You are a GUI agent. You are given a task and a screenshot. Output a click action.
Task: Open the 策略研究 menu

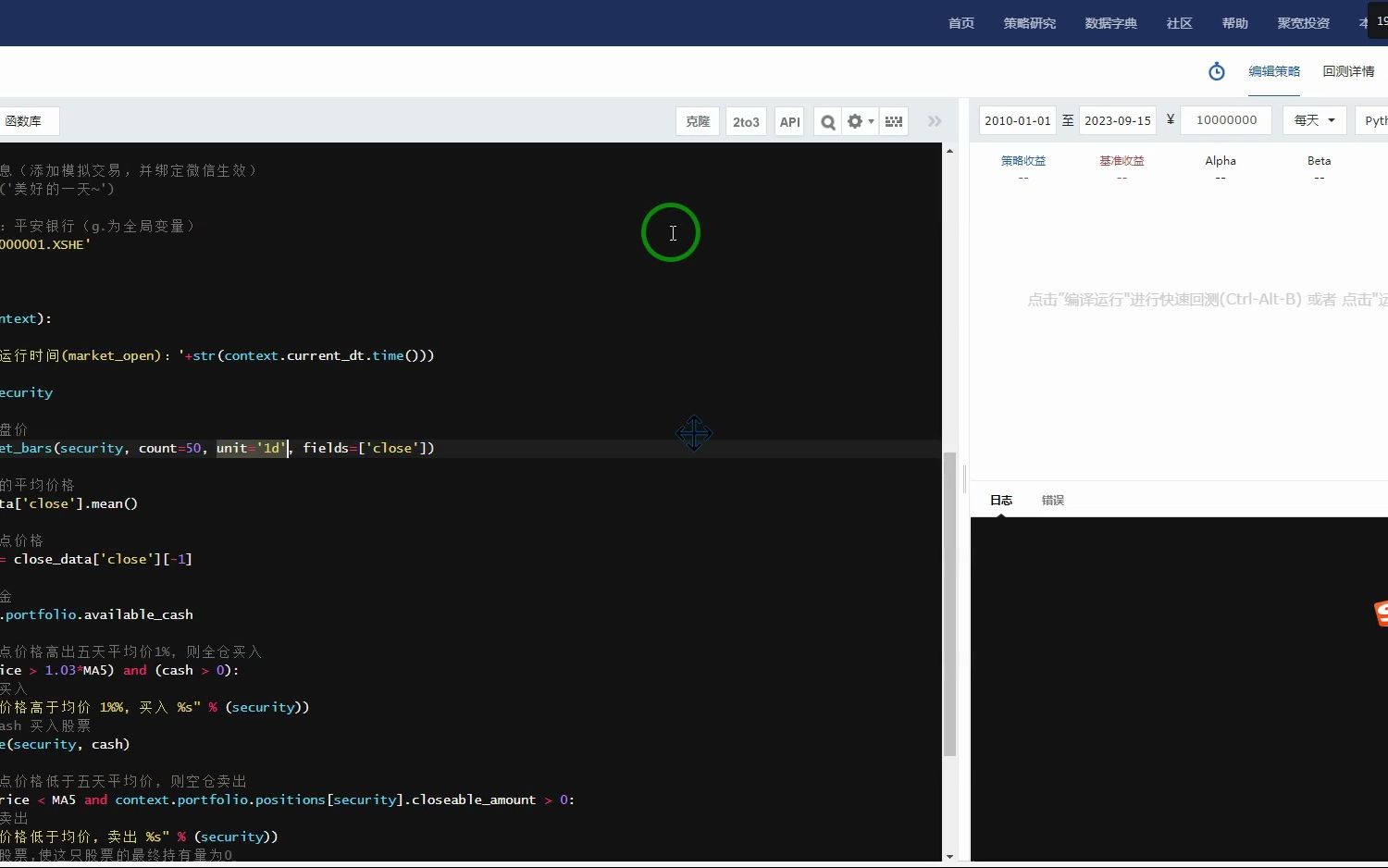click(1030, 23)
